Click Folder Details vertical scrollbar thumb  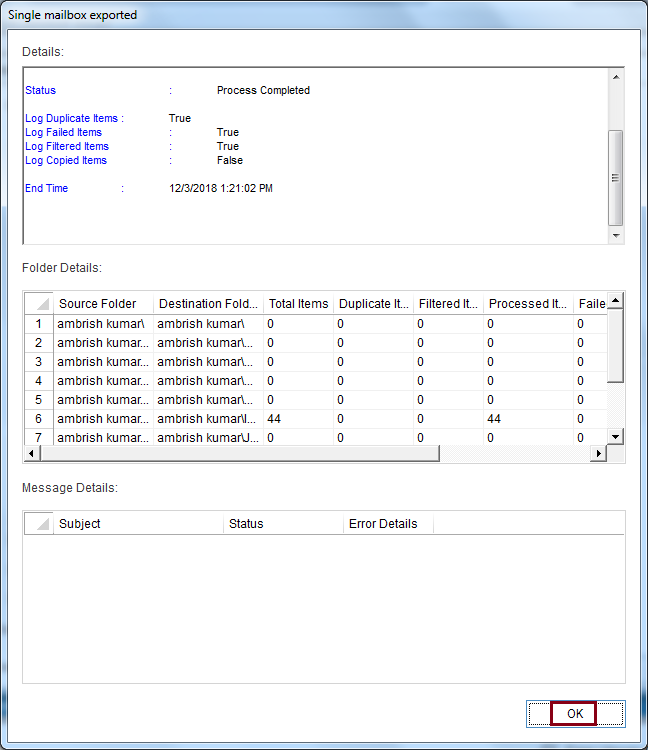615,345
